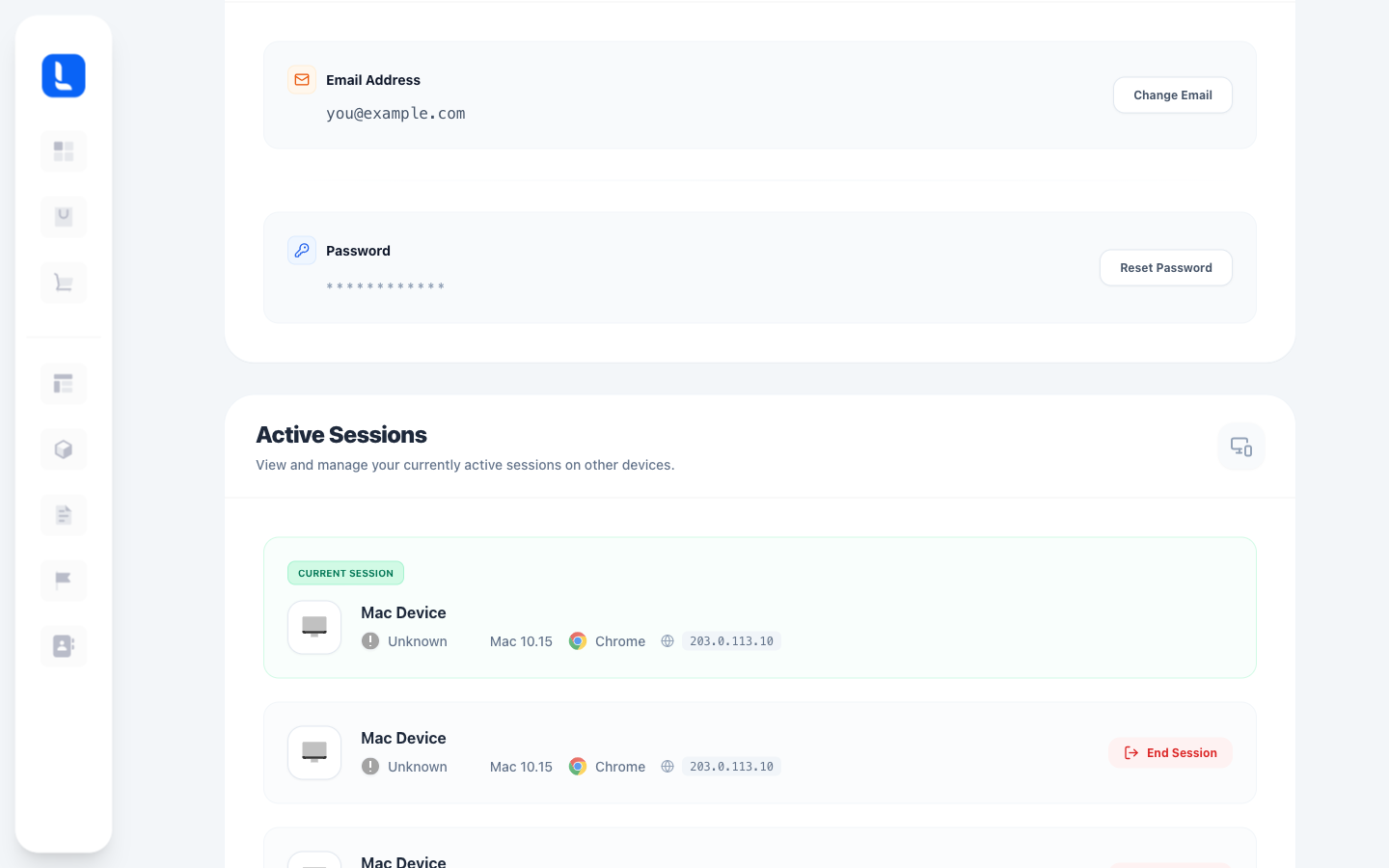The image size is (1389, 868).
Task: Click Mac 10.15 in second session
Action: [521, 767]
